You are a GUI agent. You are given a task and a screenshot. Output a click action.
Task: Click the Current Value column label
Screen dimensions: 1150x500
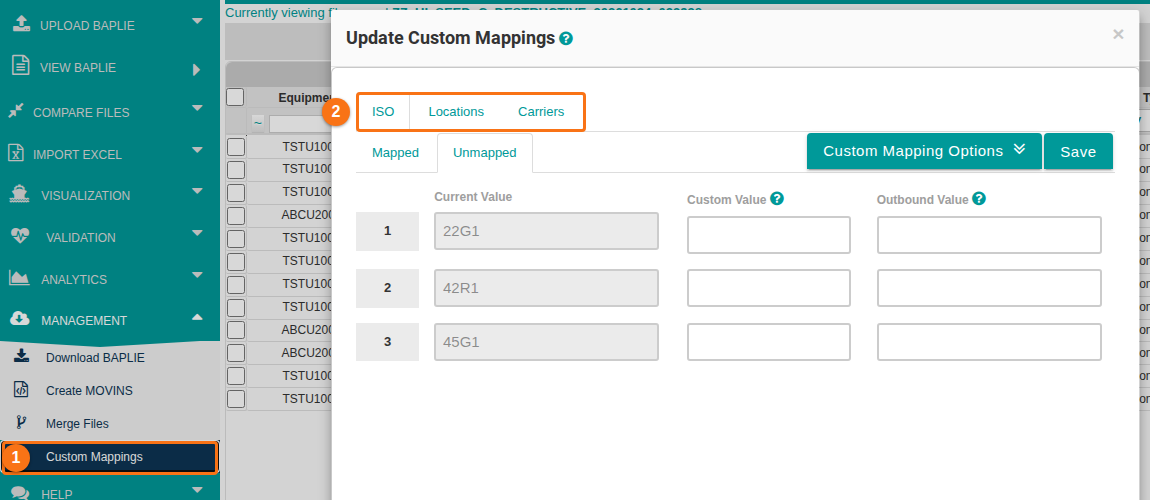point(473,196)
